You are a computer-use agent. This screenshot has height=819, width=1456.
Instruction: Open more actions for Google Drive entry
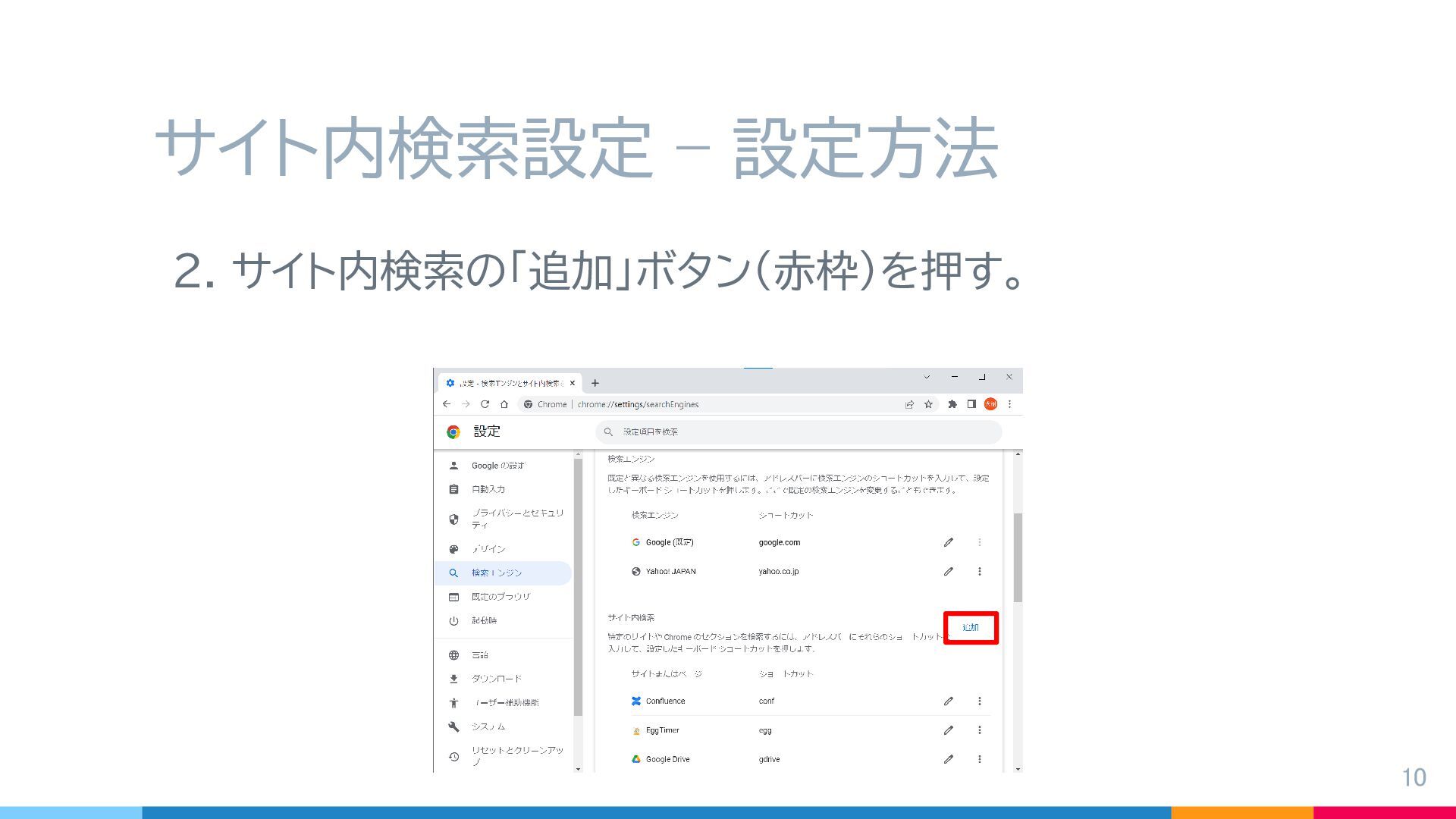coord(980,759)
